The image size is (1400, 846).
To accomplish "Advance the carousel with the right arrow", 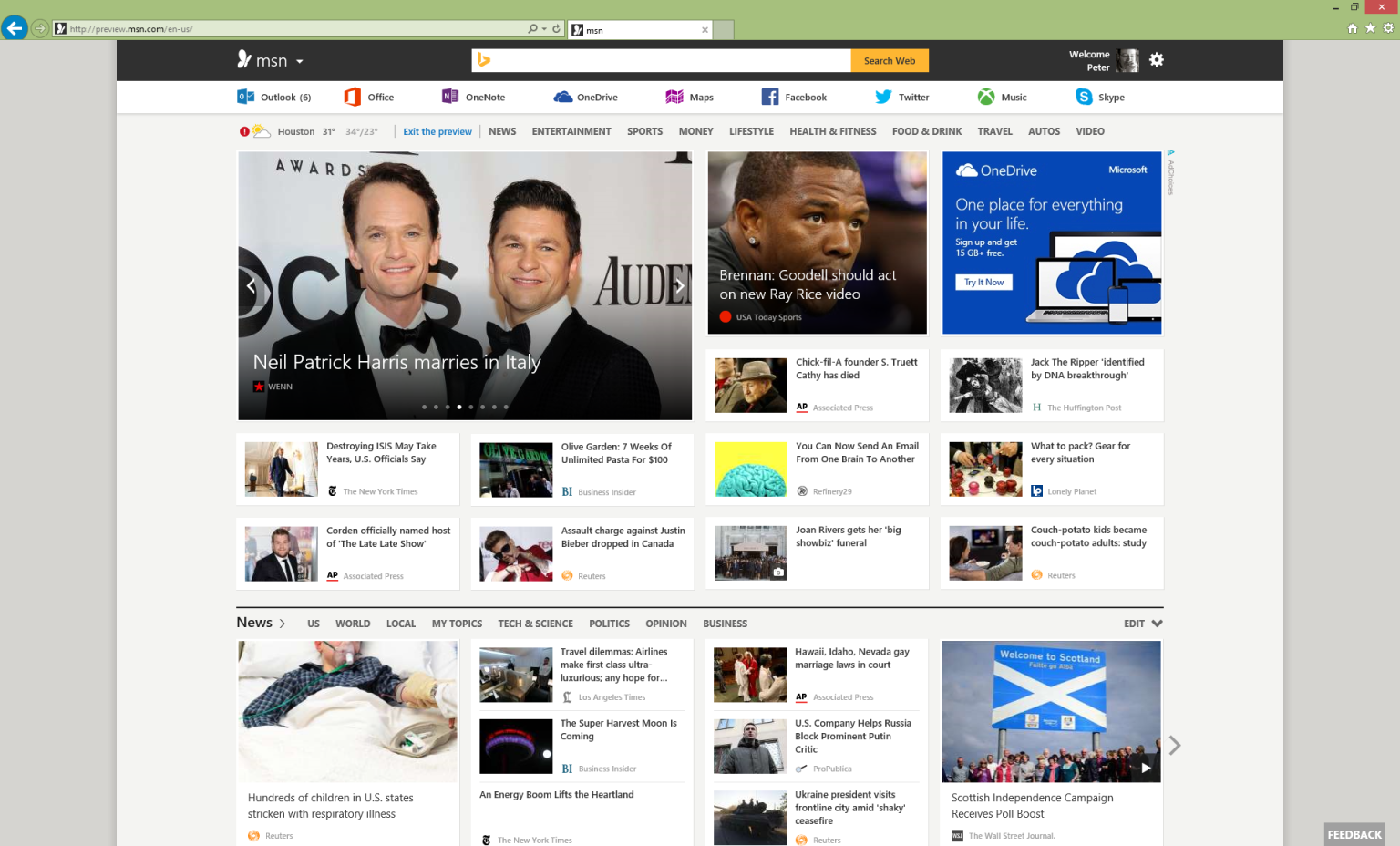I will point(679,285).
